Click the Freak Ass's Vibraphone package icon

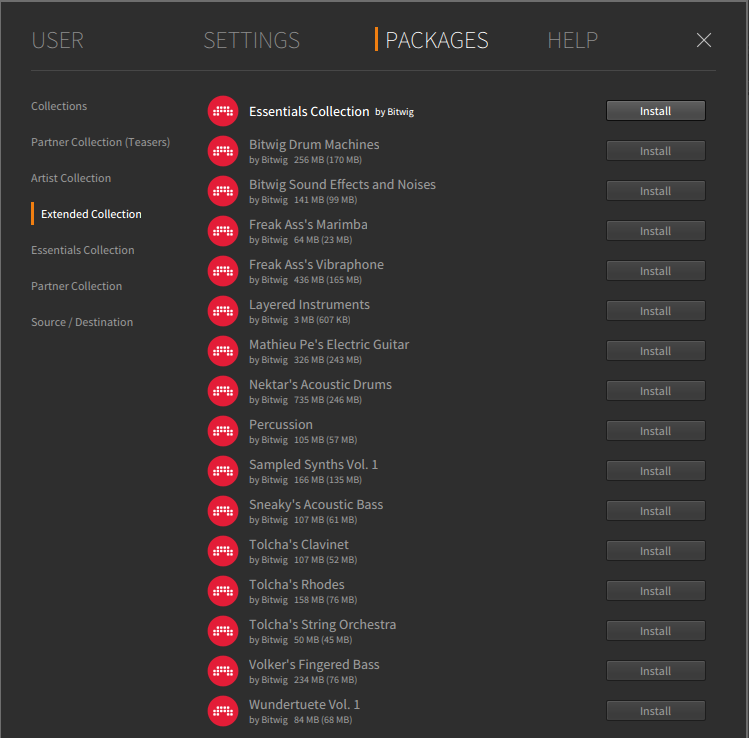[x=223, y=271]
